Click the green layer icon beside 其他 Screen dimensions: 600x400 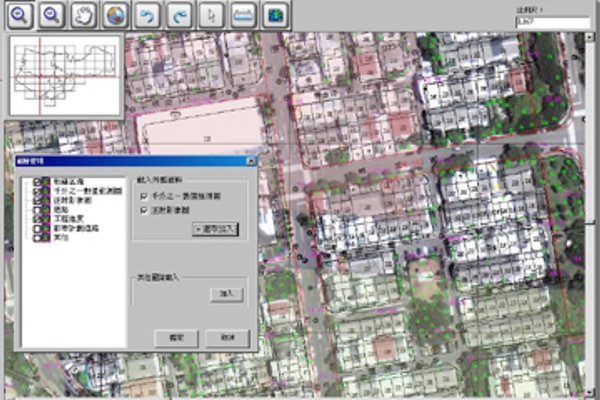[46, 238]
